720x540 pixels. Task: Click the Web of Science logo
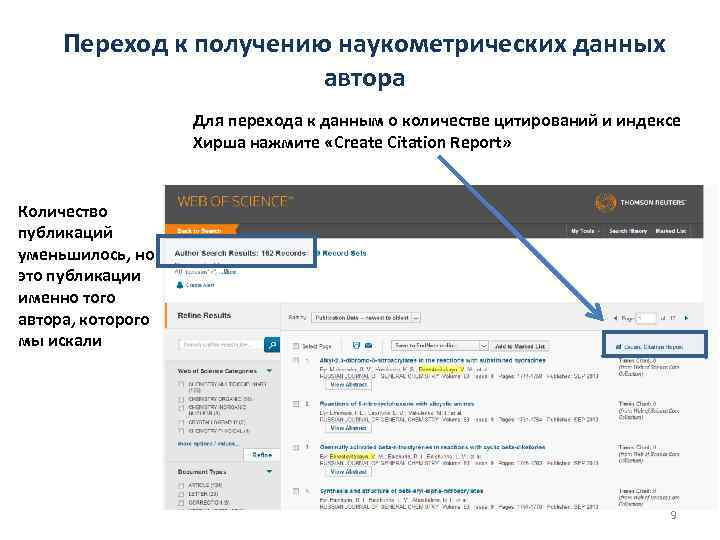pyautogui.click(x=235, y=201)
